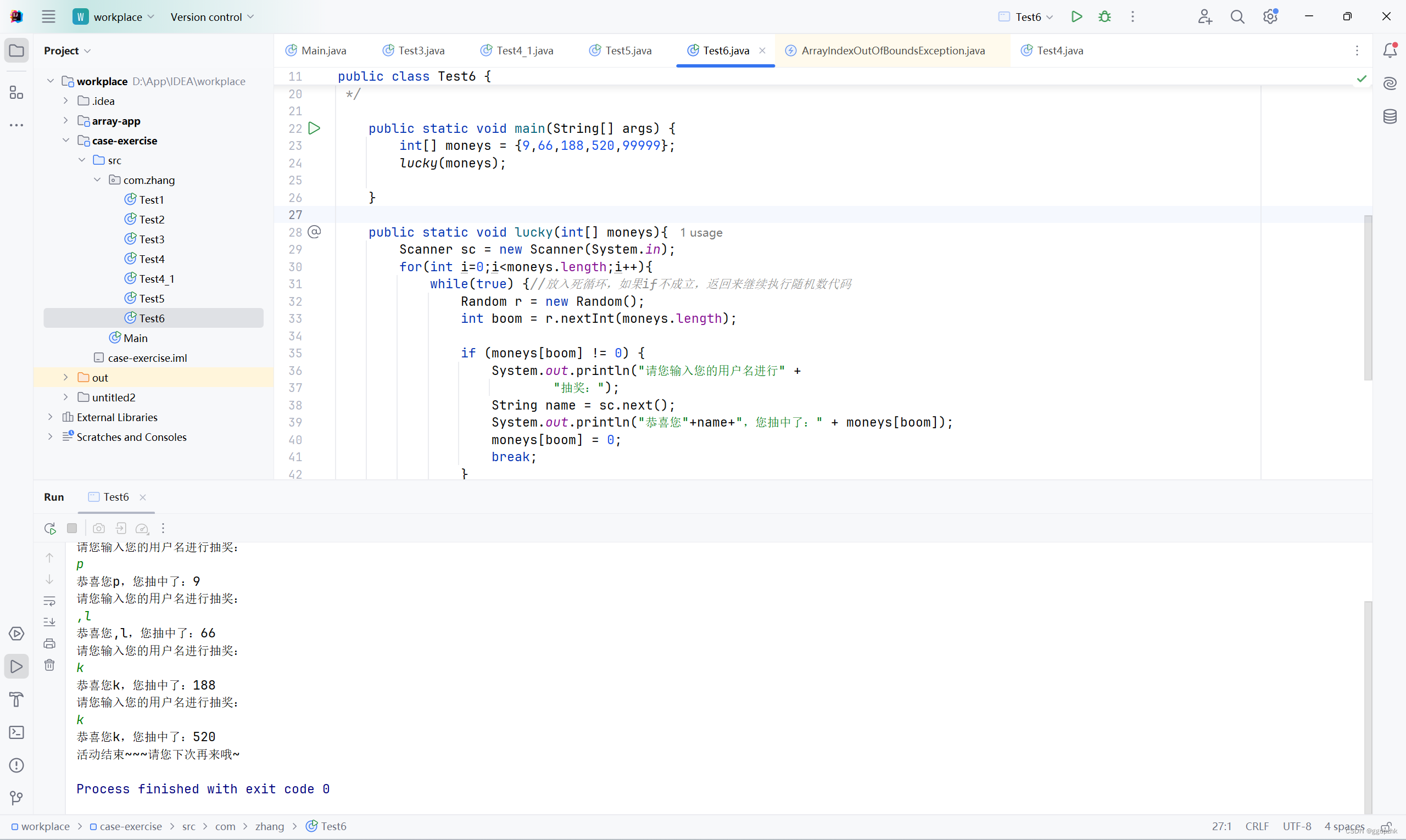Click the Debug Test6 bug icon

click(x=1104, y=17)
